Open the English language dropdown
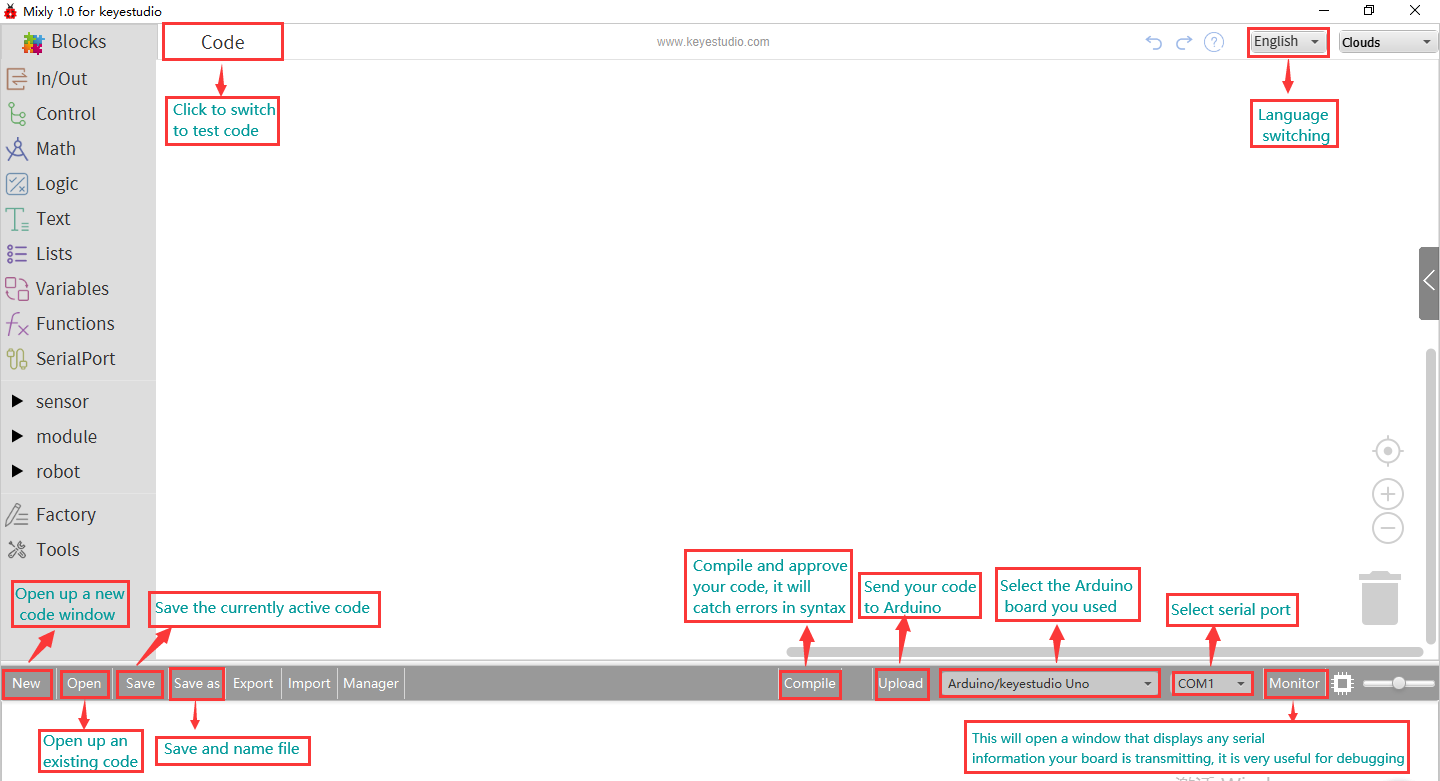 click(x=1288, y=42)
